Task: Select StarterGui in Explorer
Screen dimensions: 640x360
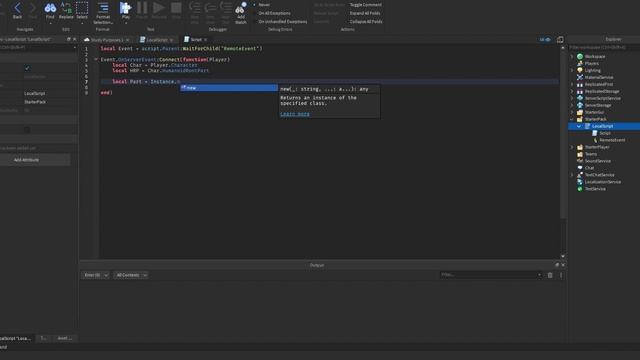Action: point(594,112)
